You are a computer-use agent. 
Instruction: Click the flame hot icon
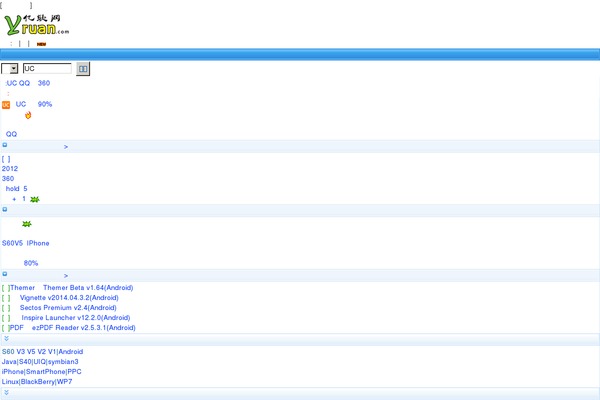[28, 115]
